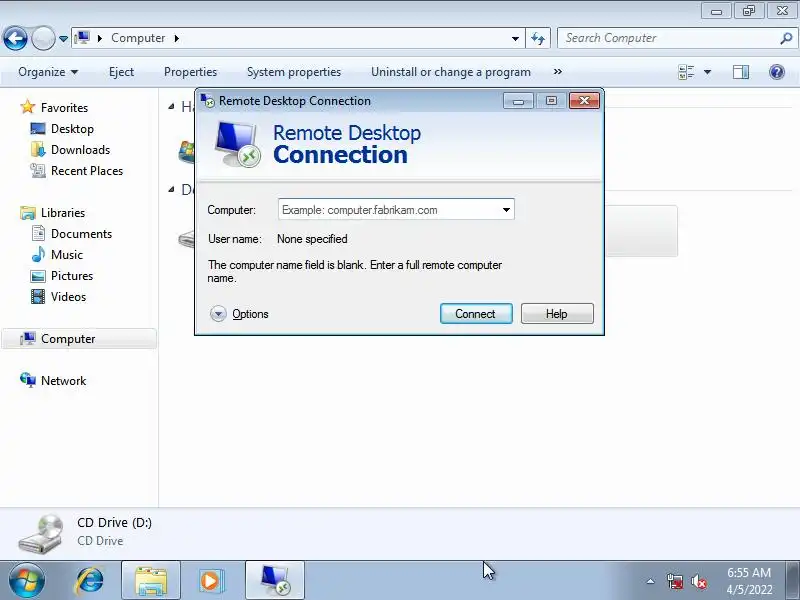The height and width of the screenshot is (600, 800).
Task: Open Recent Places in sidebar
Action: [x=87, y=170]
